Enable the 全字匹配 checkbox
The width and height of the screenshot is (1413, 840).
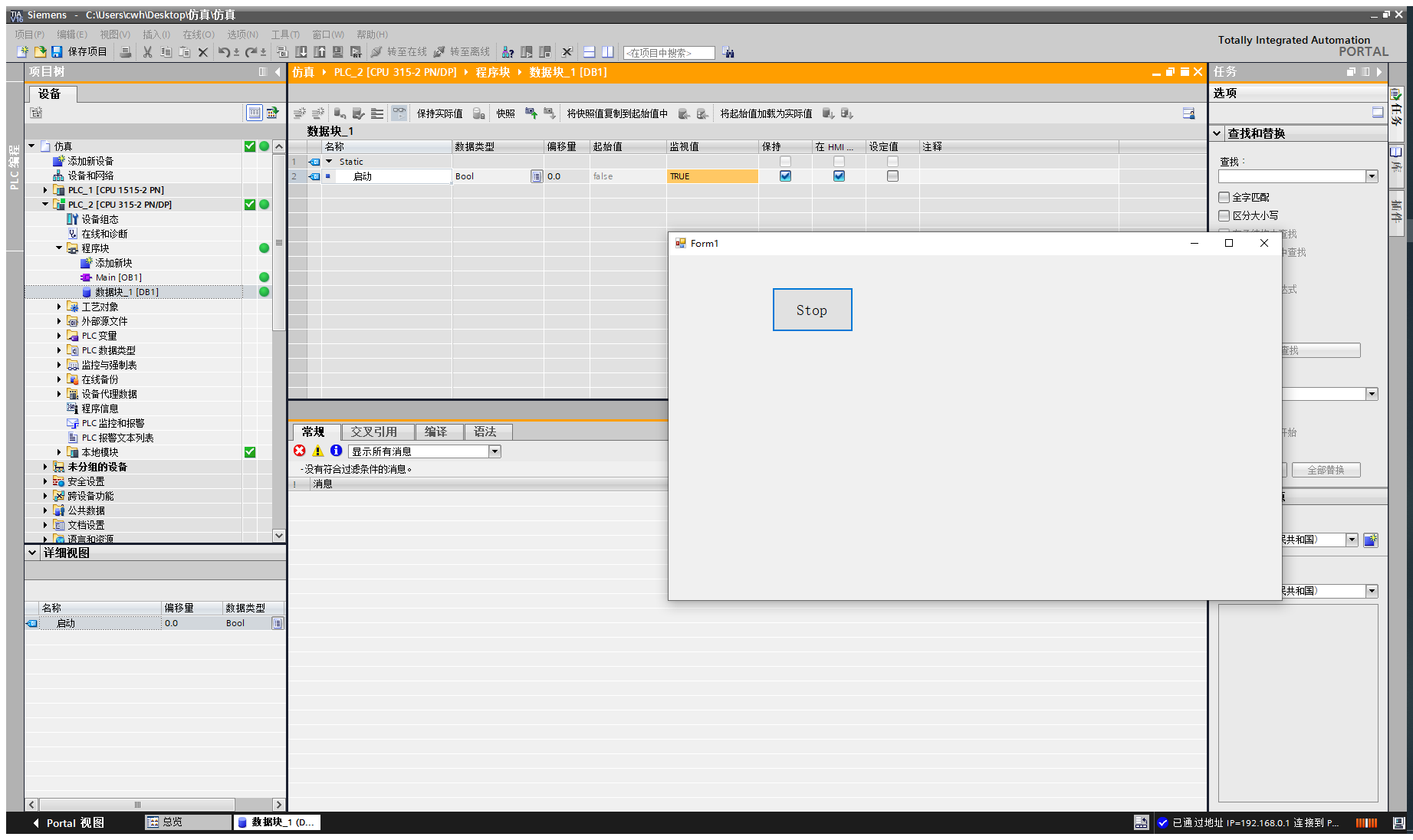click(x=1224, y=198)
